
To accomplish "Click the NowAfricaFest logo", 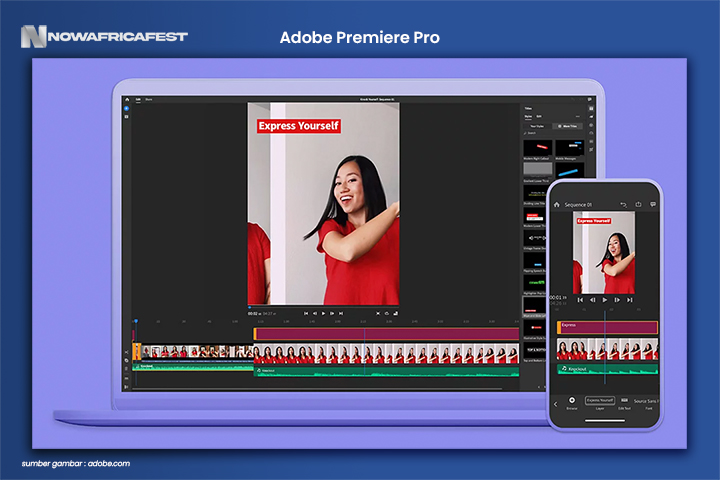I will pyautogui.click(x=104, y=36).
